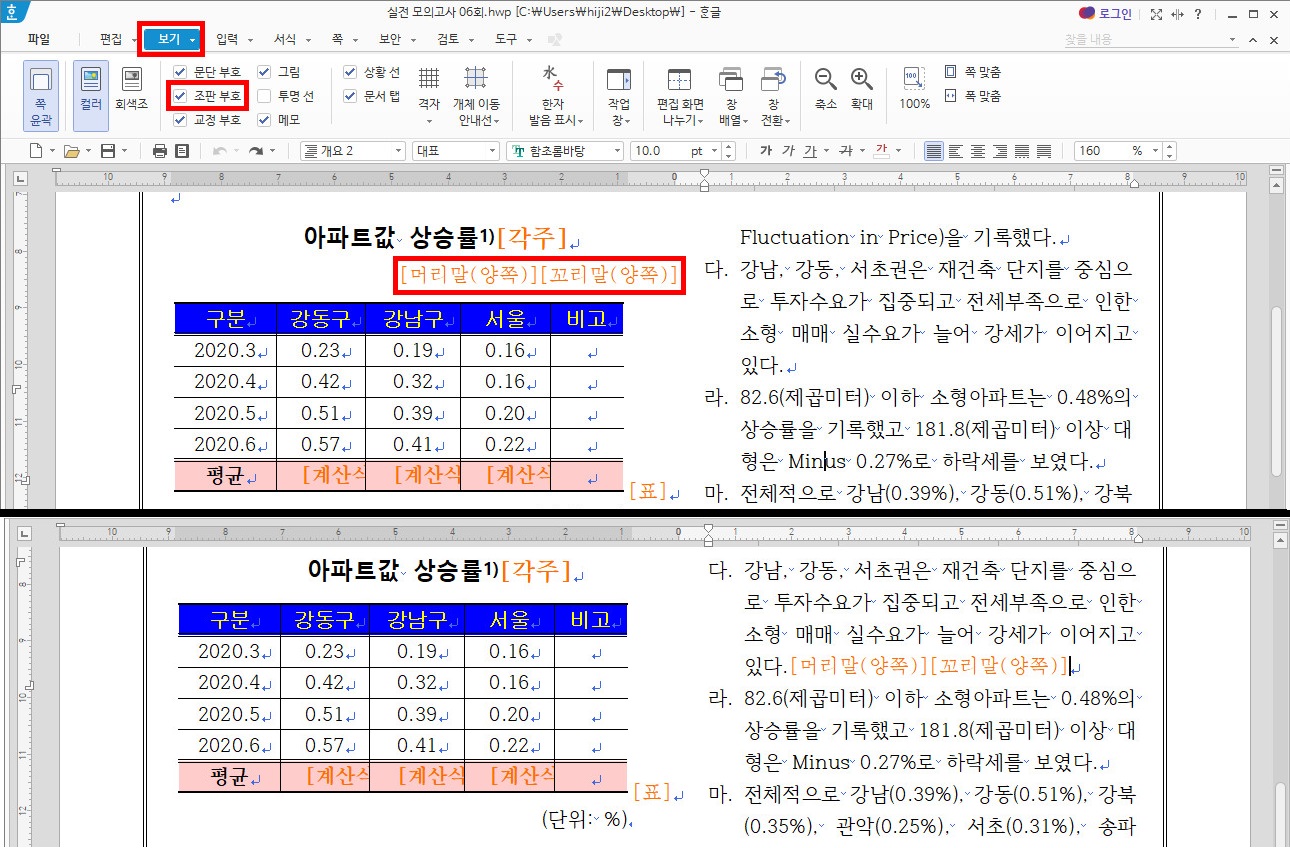Open the 도구 menu
Image resolution: width=1290 pixels, height=848 pixels.
point(506,39)
